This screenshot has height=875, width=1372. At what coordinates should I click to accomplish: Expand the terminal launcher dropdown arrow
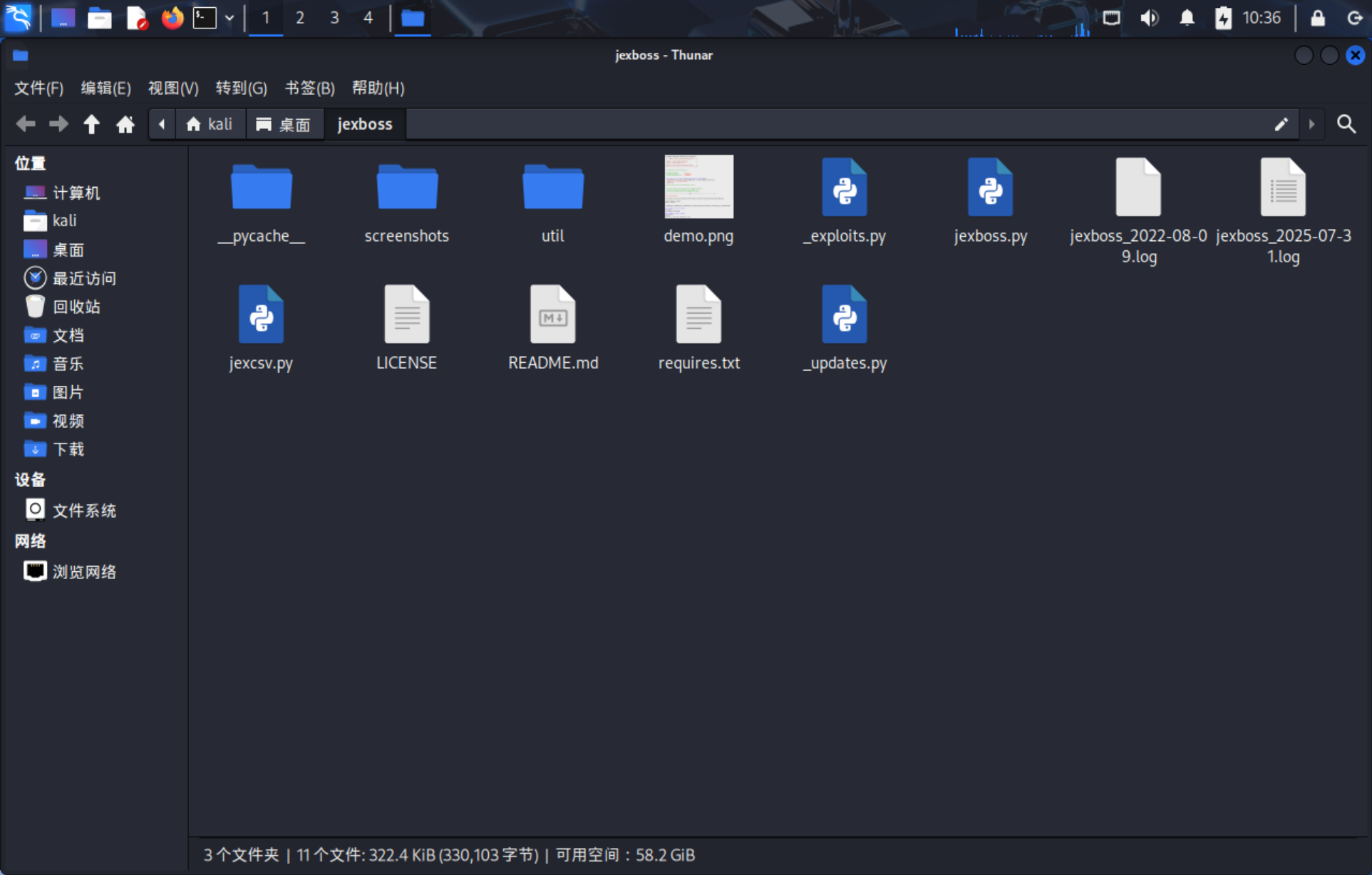(x=229, y=18)
